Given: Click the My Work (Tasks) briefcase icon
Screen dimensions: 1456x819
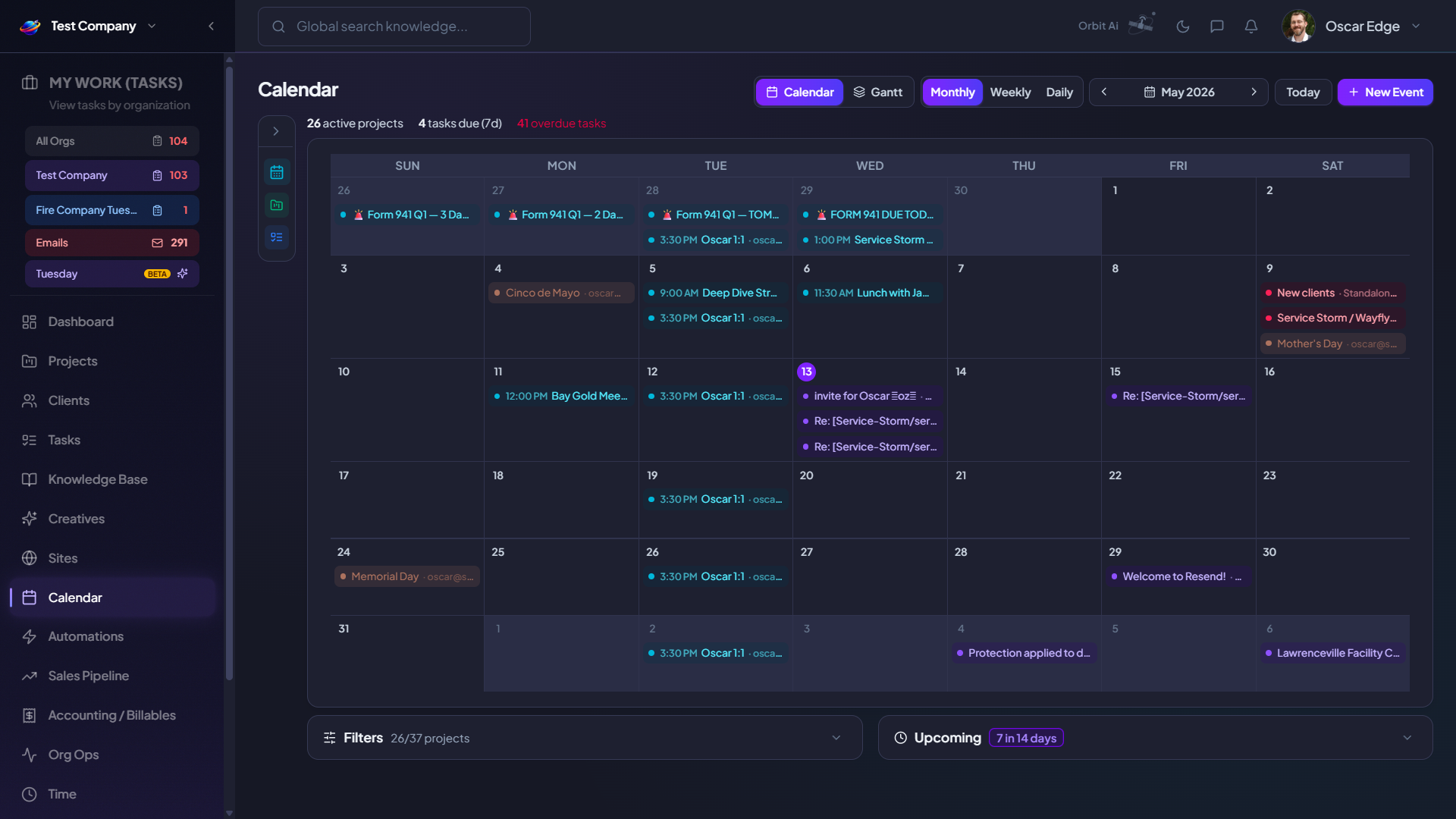Looking at the screenshot, I should [x=30, y=83].
